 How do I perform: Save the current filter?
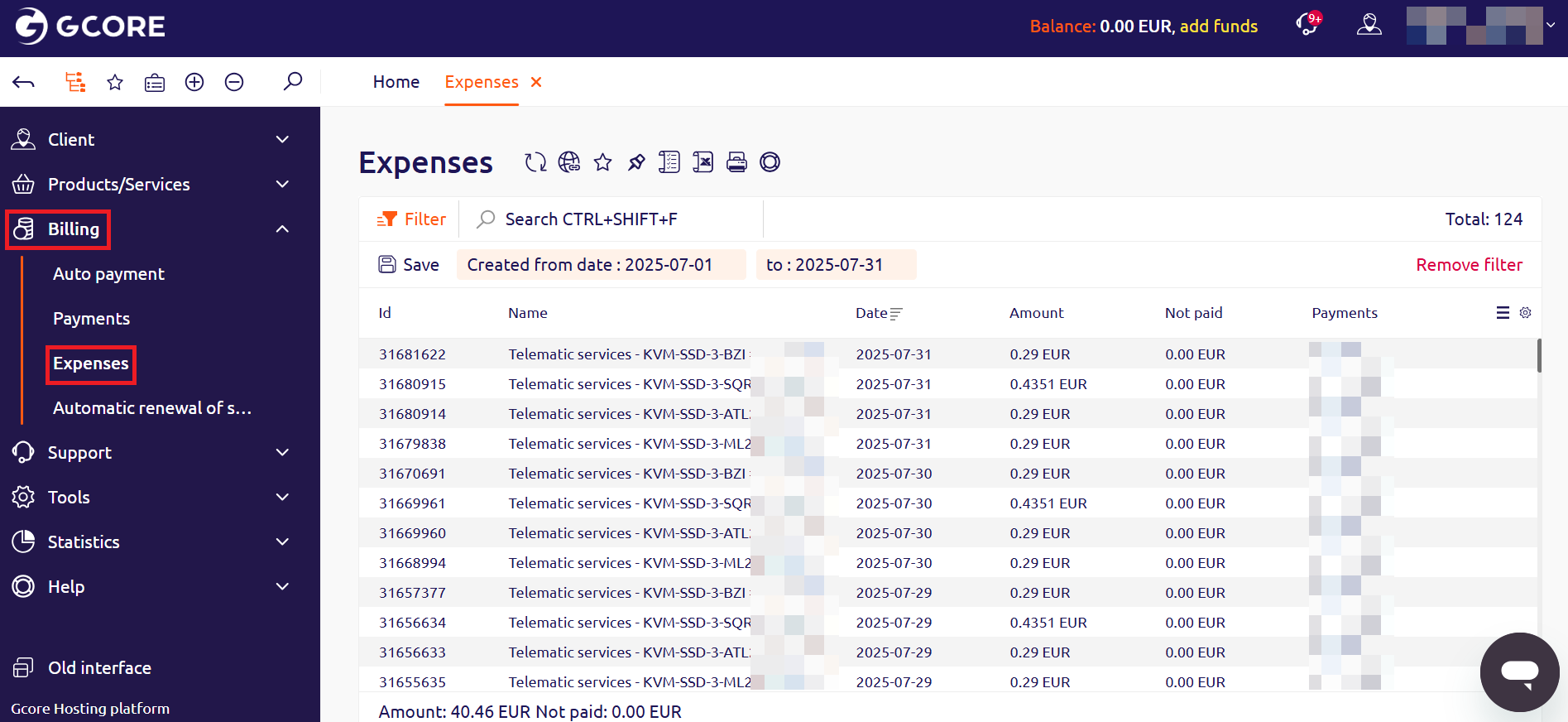pos(409,265)
